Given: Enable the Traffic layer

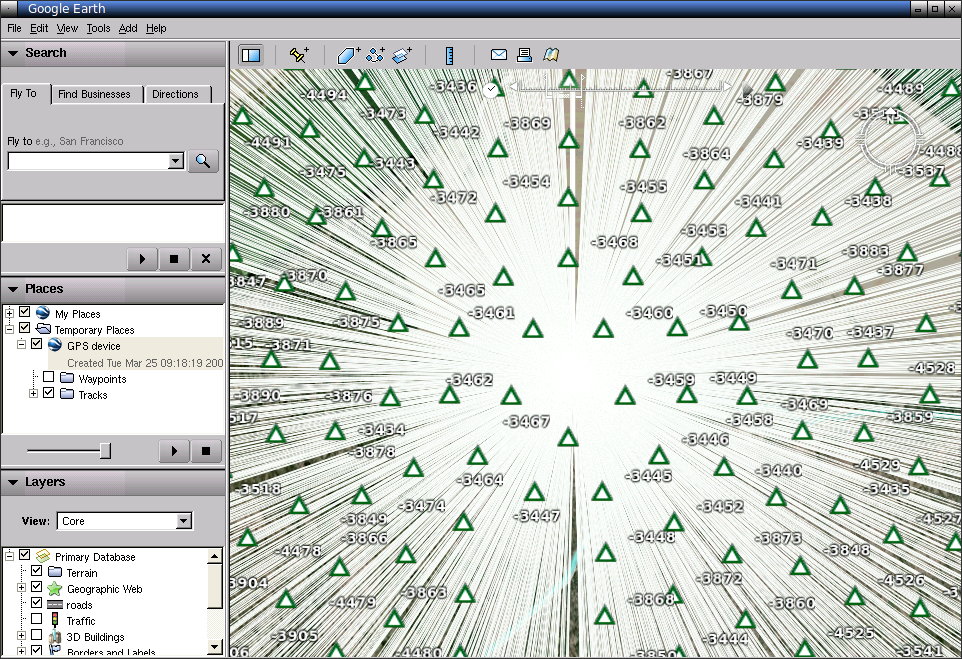Looking at the screenshot, I should click(37, 619).
